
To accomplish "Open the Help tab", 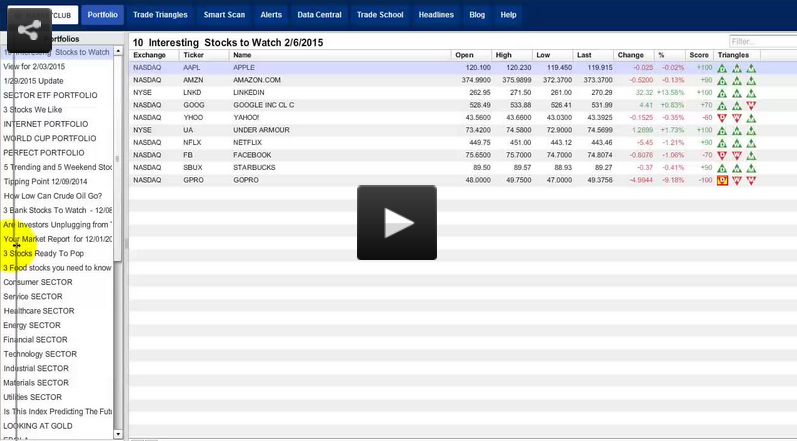I will [508, 15].
